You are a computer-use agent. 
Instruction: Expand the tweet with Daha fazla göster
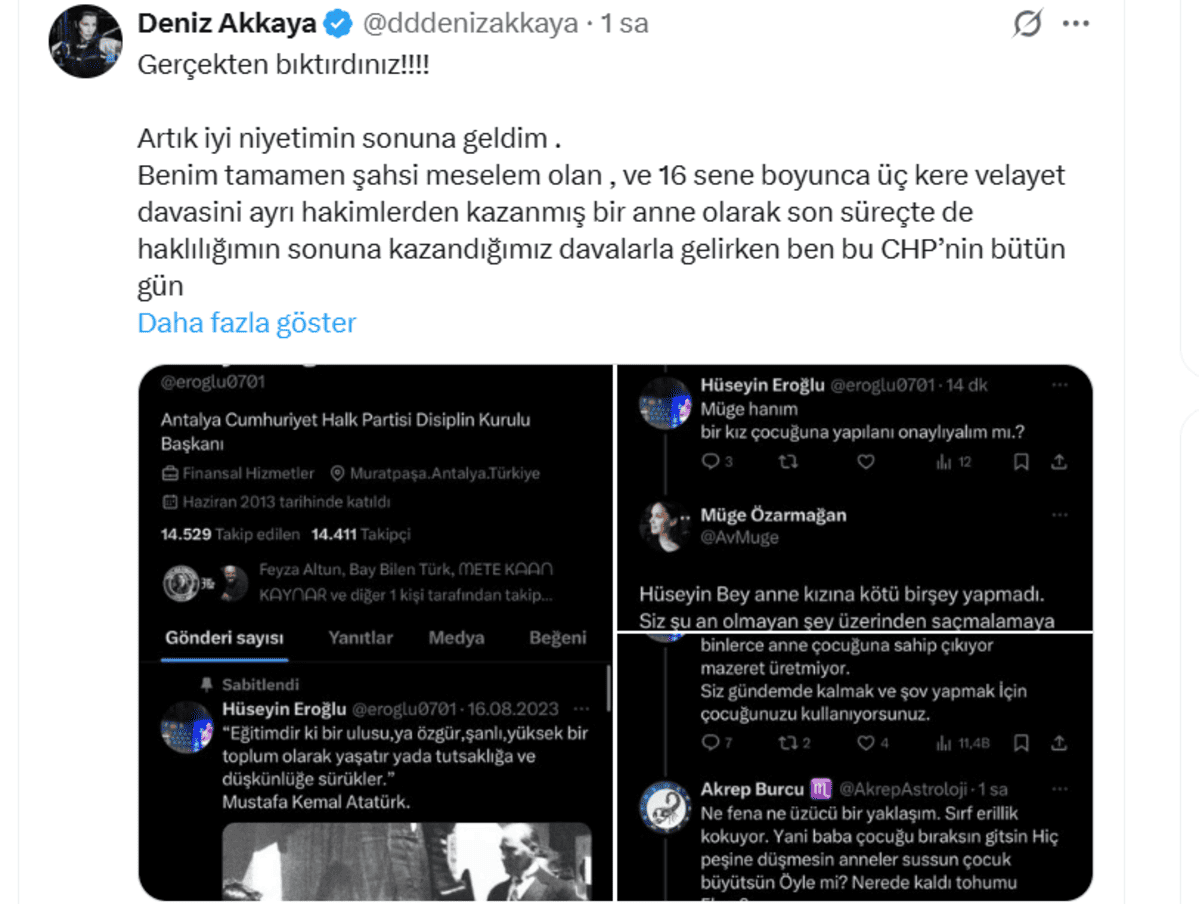pyautogui.click(x=246, y=323)
